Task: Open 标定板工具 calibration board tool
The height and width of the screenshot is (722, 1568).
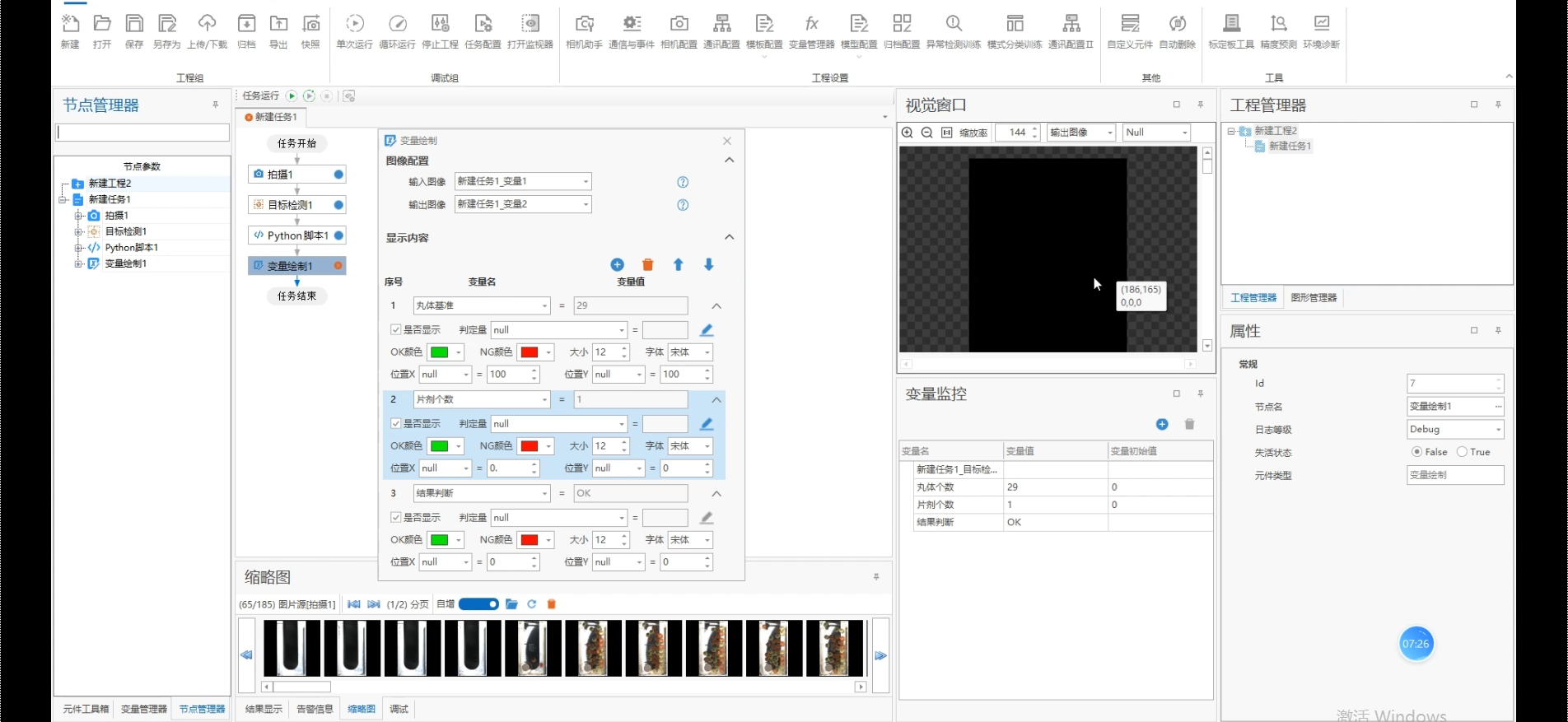Action: coord(1231,30)
